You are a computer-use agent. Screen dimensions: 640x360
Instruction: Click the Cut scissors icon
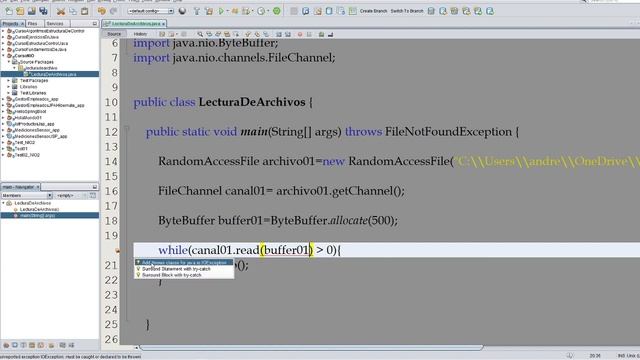click(61, 11)
